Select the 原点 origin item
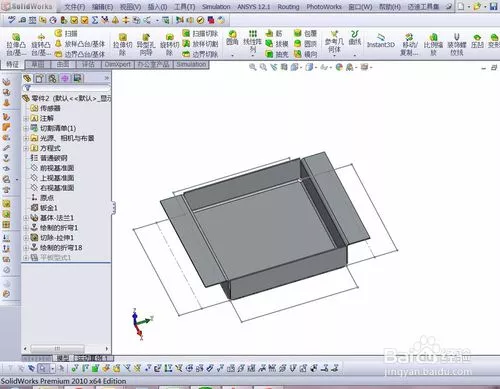The width and height of the screenshot is (500, 389). point(42,198)
